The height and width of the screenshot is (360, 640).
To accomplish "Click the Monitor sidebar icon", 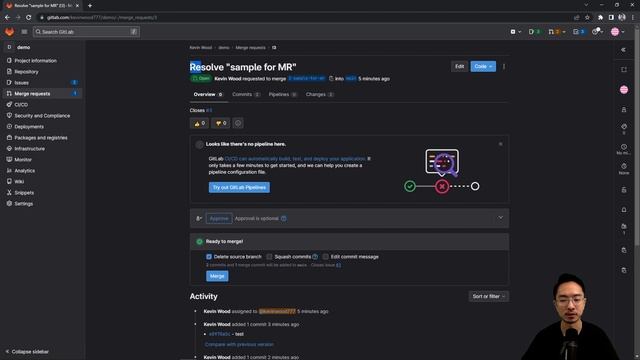I will point(9,160).
